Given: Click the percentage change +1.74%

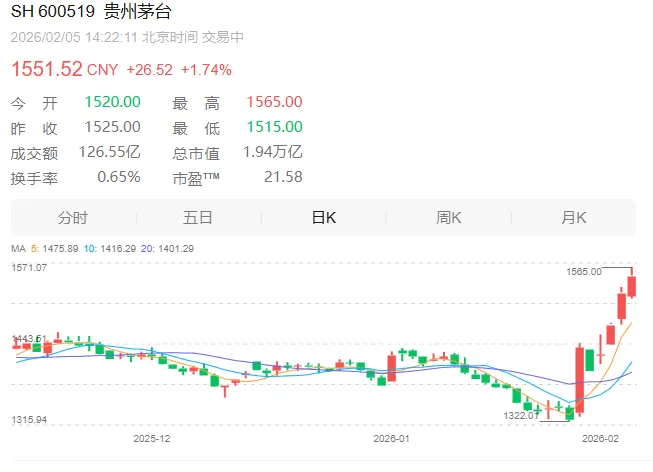Looking at the screenshot, I should [206, 70].
